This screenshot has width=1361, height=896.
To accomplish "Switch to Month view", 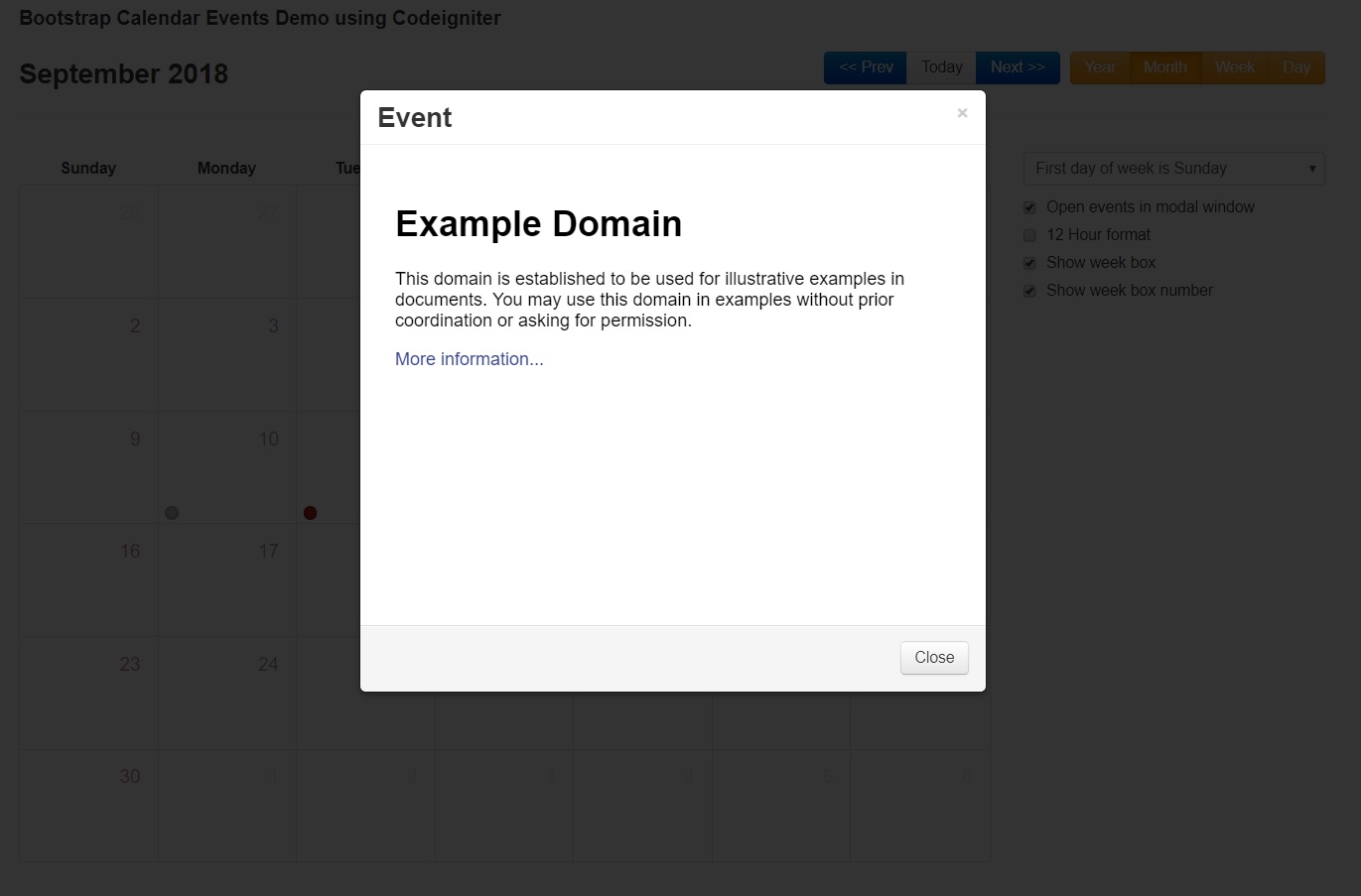I will pyautogui.click(x=1164, y=67).
